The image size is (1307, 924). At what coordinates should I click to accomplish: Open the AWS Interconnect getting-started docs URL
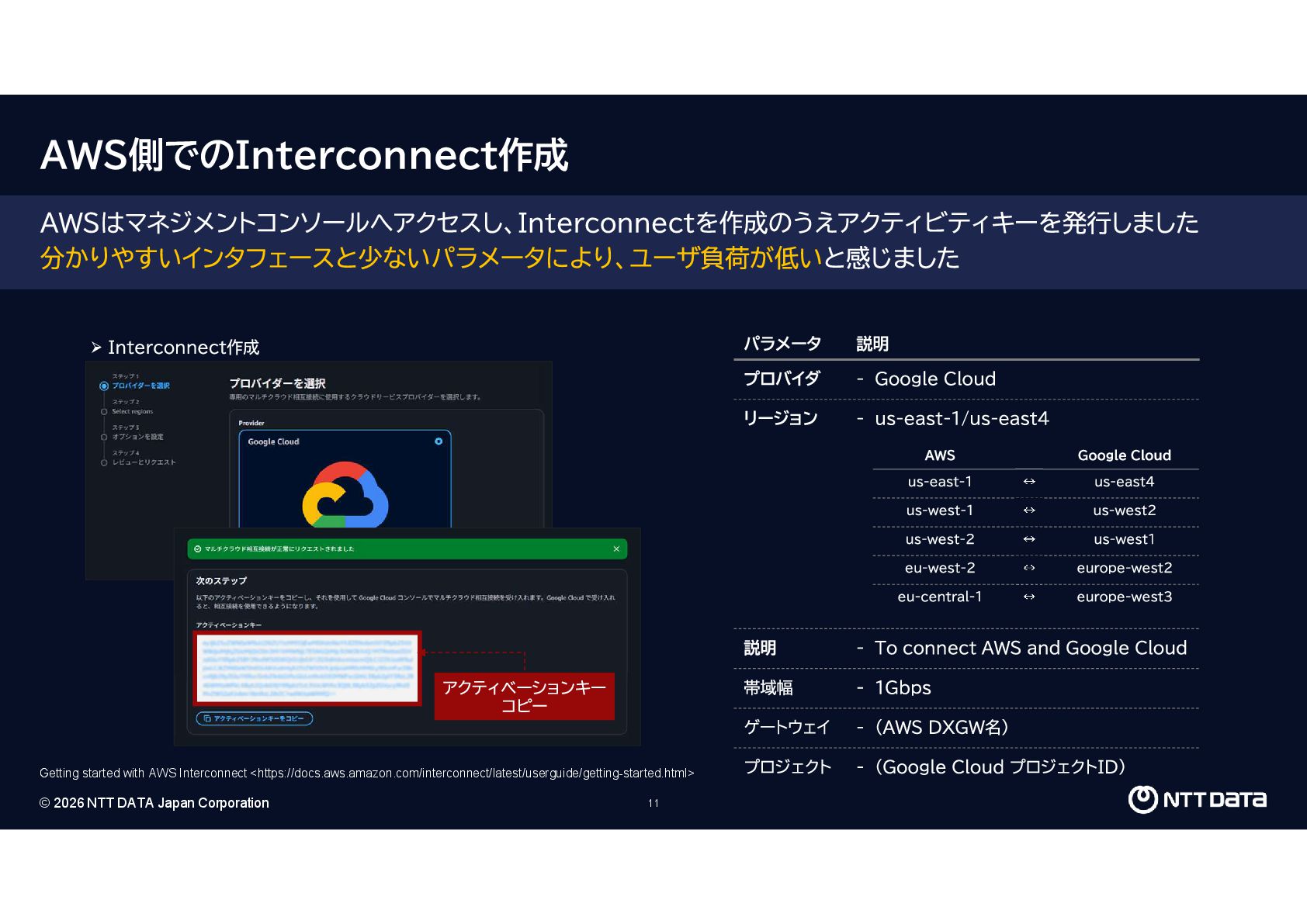[472, 773]
